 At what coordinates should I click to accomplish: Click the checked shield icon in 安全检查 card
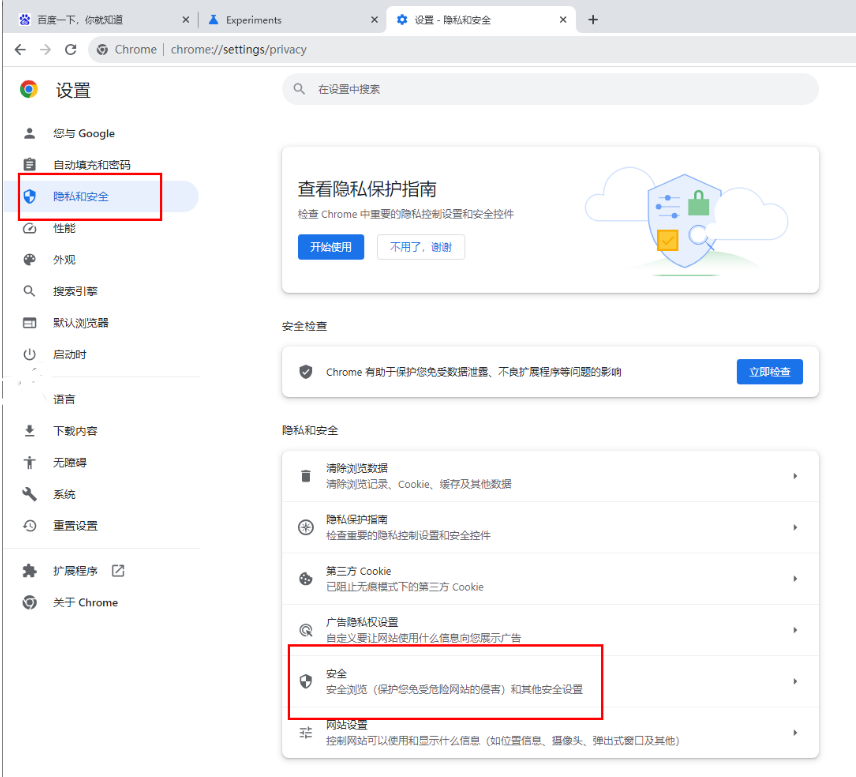coord(306,372)
